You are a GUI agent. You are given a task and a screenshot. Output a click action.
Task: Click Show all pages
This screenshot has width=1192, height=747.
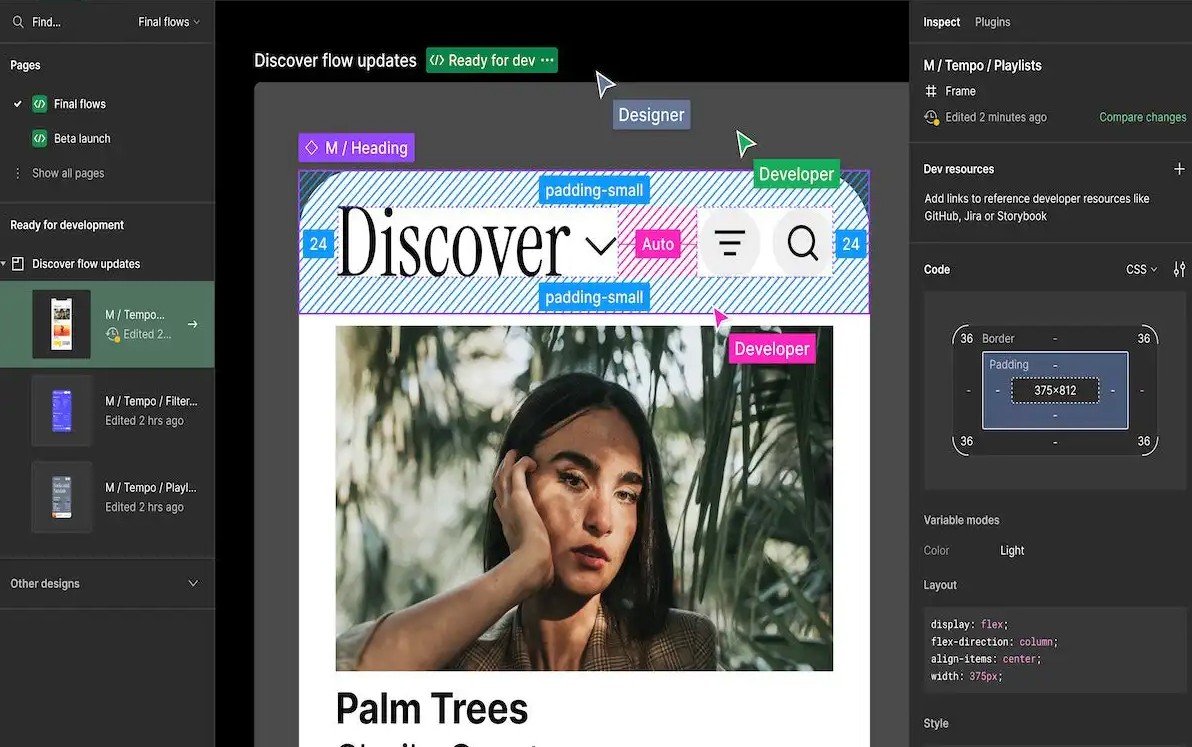click(67, 173)
